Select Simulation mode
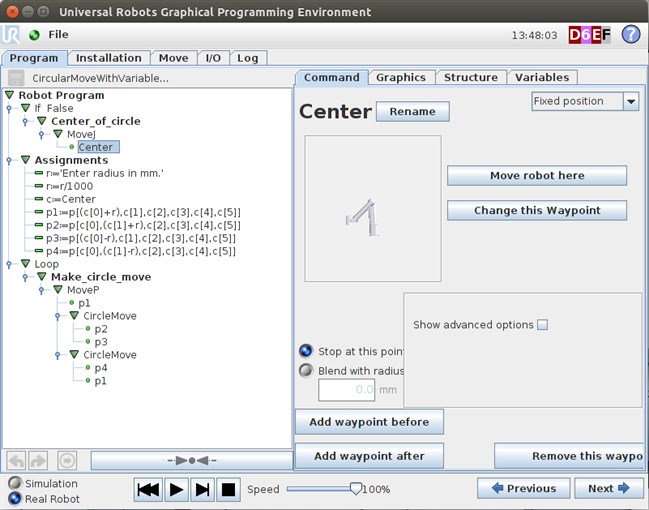 click(x=15, y=483)
